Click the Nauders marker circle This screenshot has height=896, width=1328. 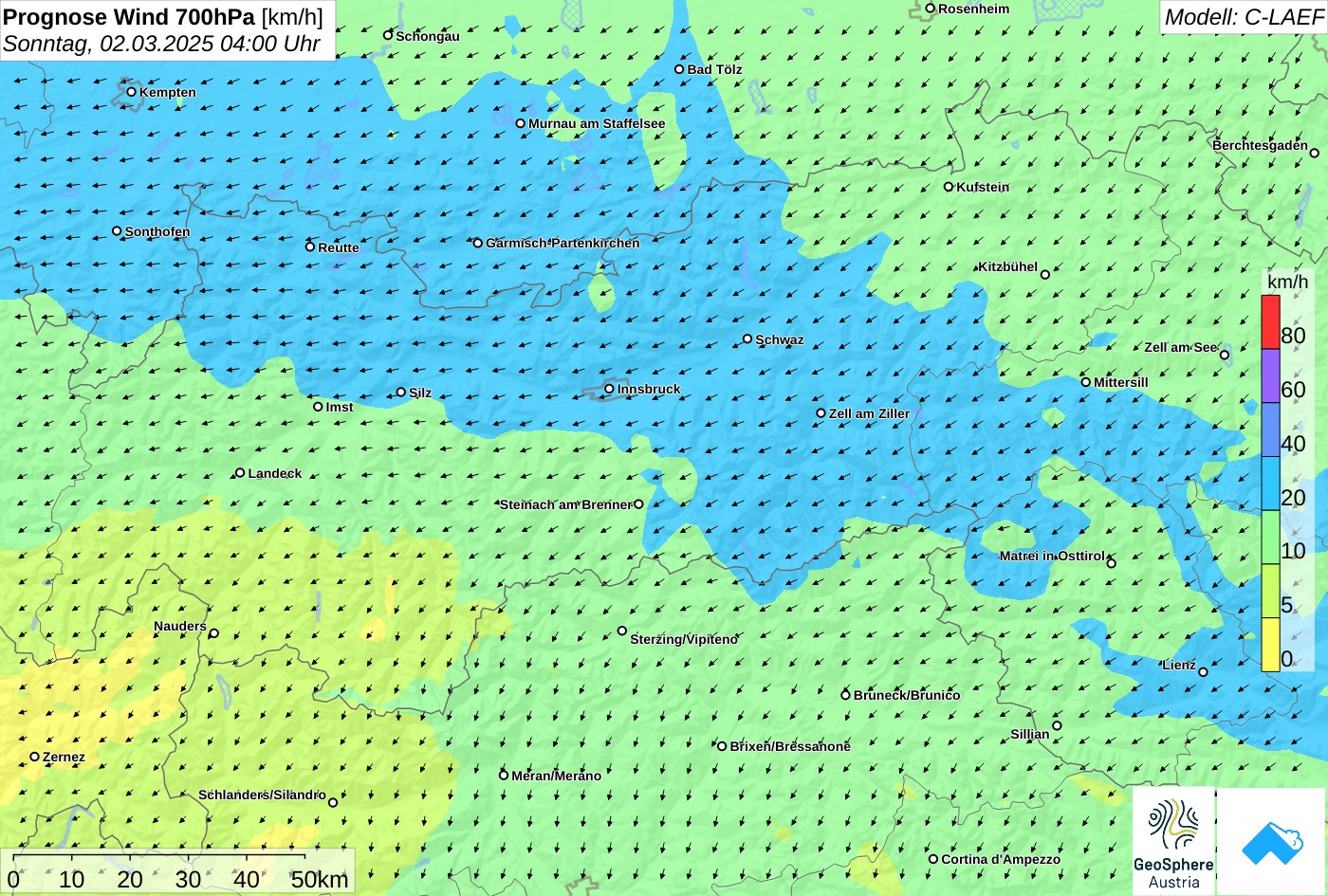click(x=213, y=633)
